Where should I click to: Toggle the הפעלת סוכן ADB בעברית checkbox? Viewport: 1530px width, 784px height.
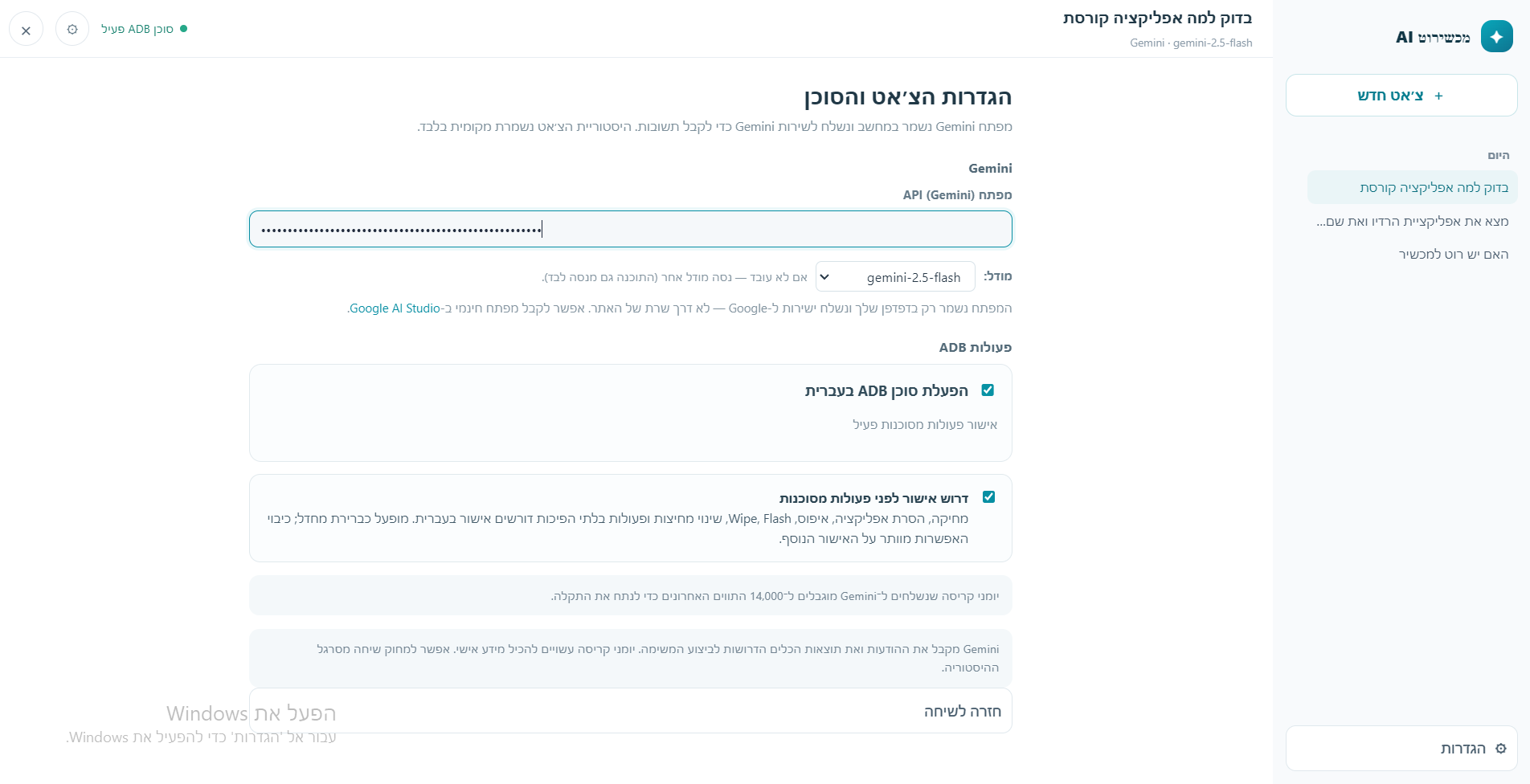pos(988,390)
